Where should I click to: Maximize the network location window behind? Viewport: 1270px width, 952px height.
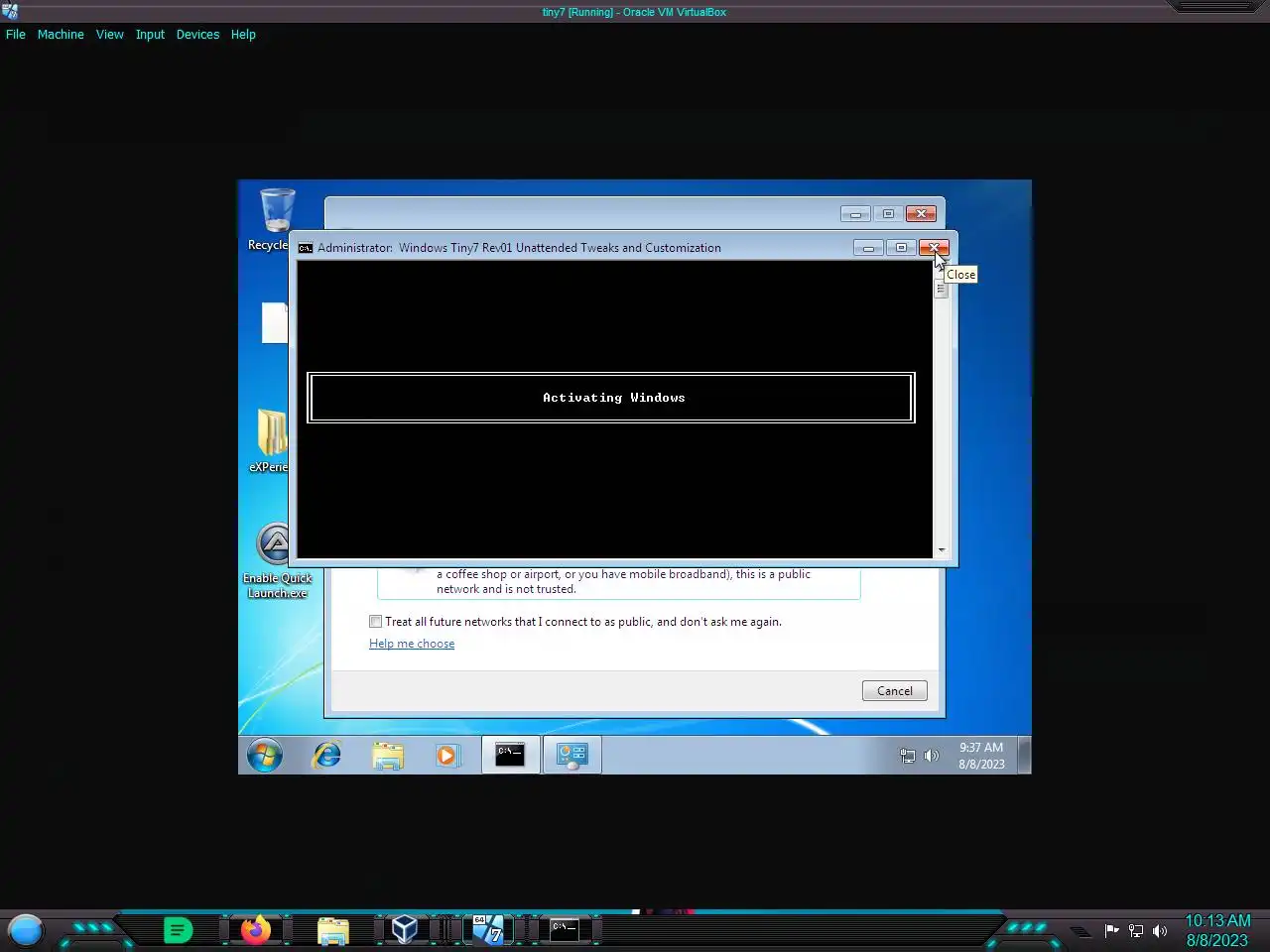coord(888,214)
